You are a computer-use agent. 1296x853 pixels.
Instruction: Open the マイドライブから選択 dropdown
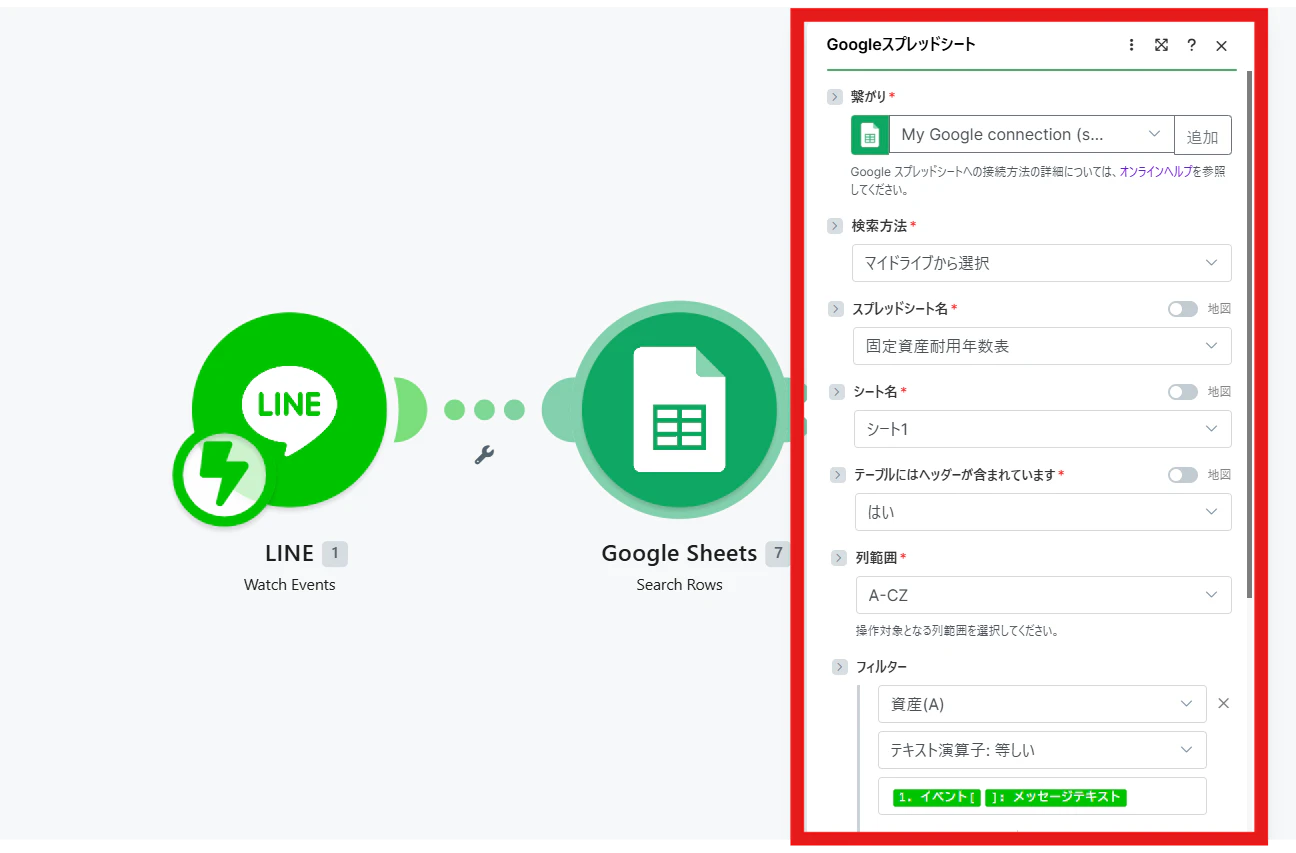1041,263
